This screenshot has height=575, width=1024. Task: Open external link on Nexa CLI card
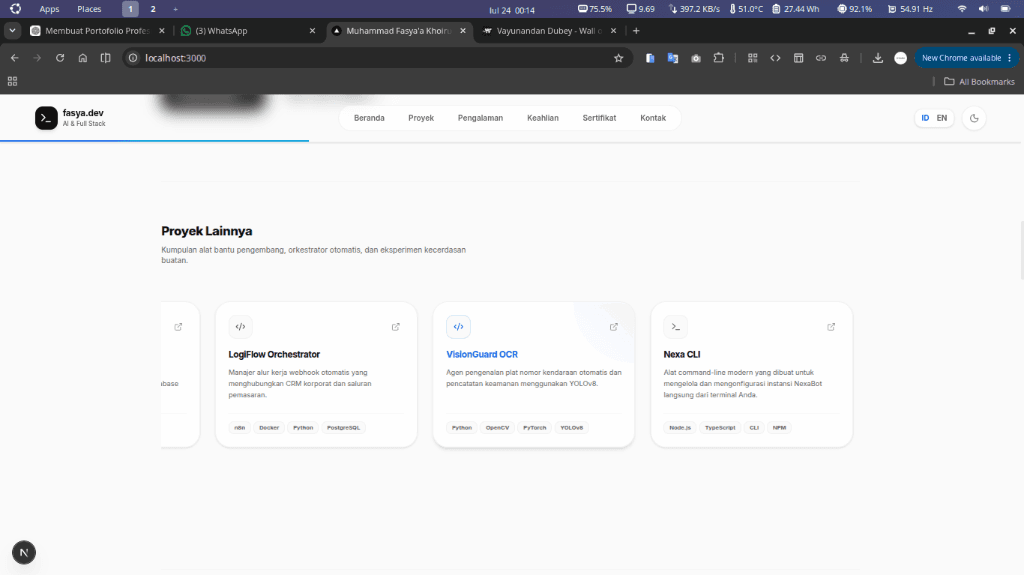(831, 327)
